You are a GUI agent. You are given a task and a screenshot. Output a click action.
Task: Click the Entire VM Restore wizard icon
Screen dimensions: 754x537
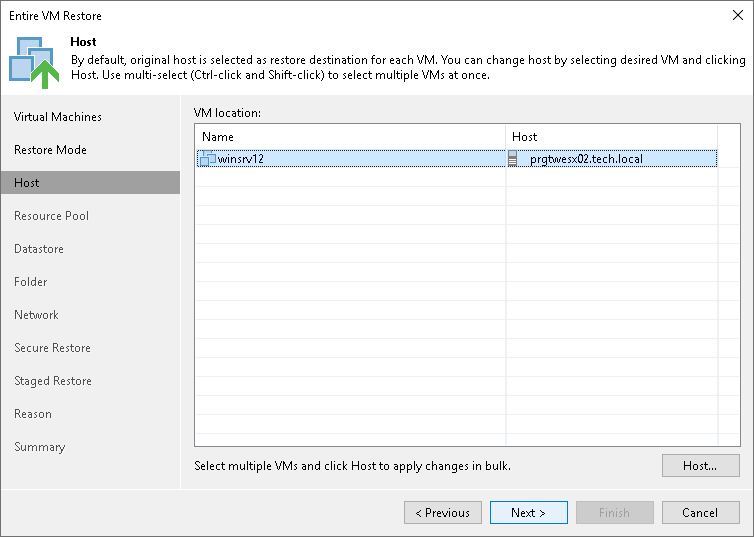pos(34,62)
